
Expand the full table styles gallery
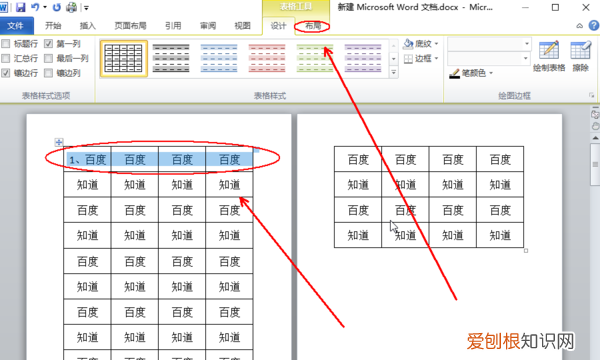393,72
